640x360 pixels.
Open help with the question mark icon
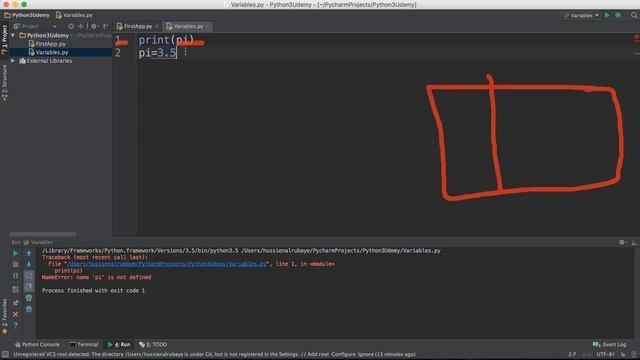pos(16,325)
